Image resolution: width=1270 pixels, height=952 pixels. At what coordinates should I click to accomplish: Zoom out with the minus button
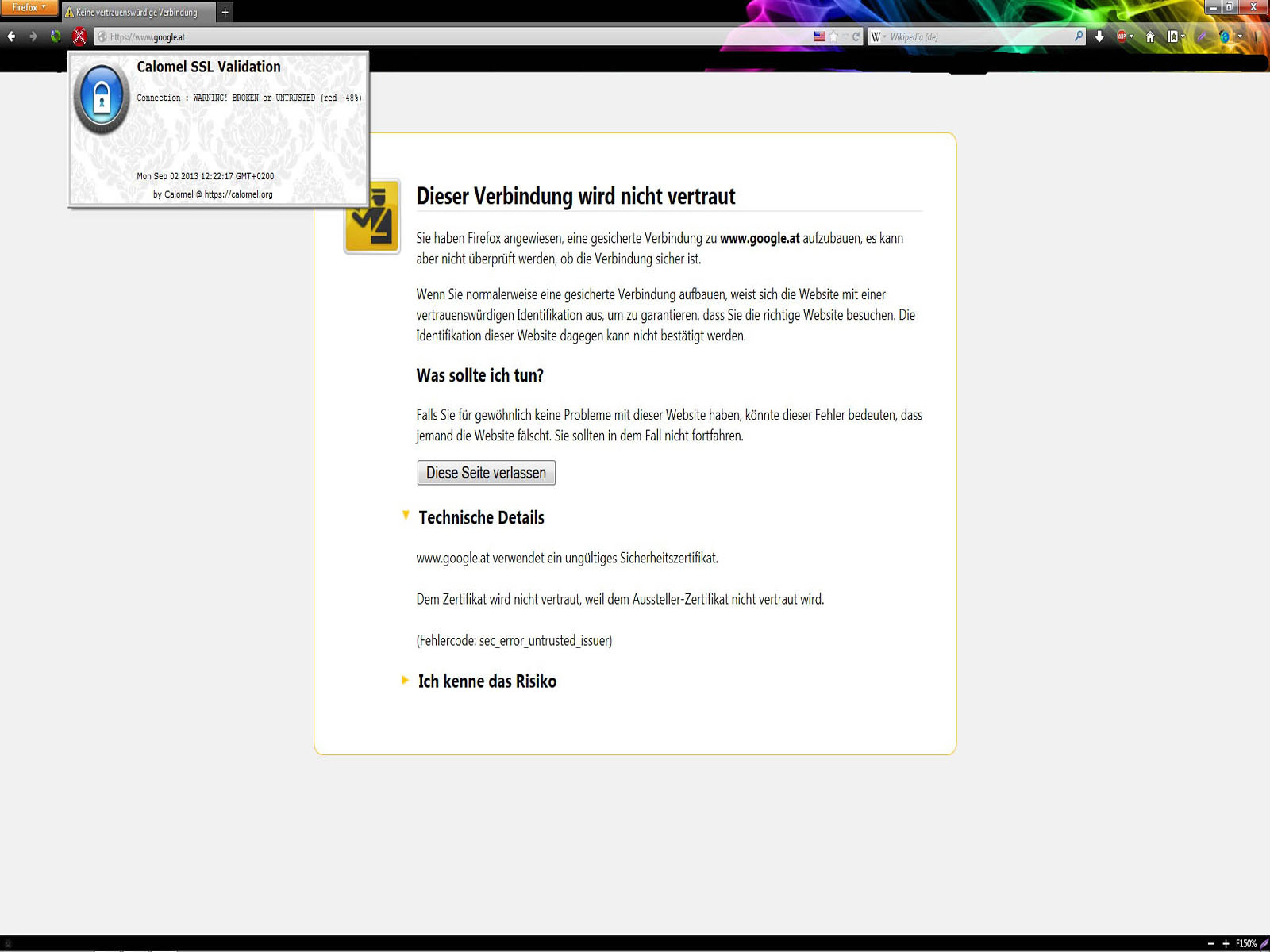(1210, 944)
